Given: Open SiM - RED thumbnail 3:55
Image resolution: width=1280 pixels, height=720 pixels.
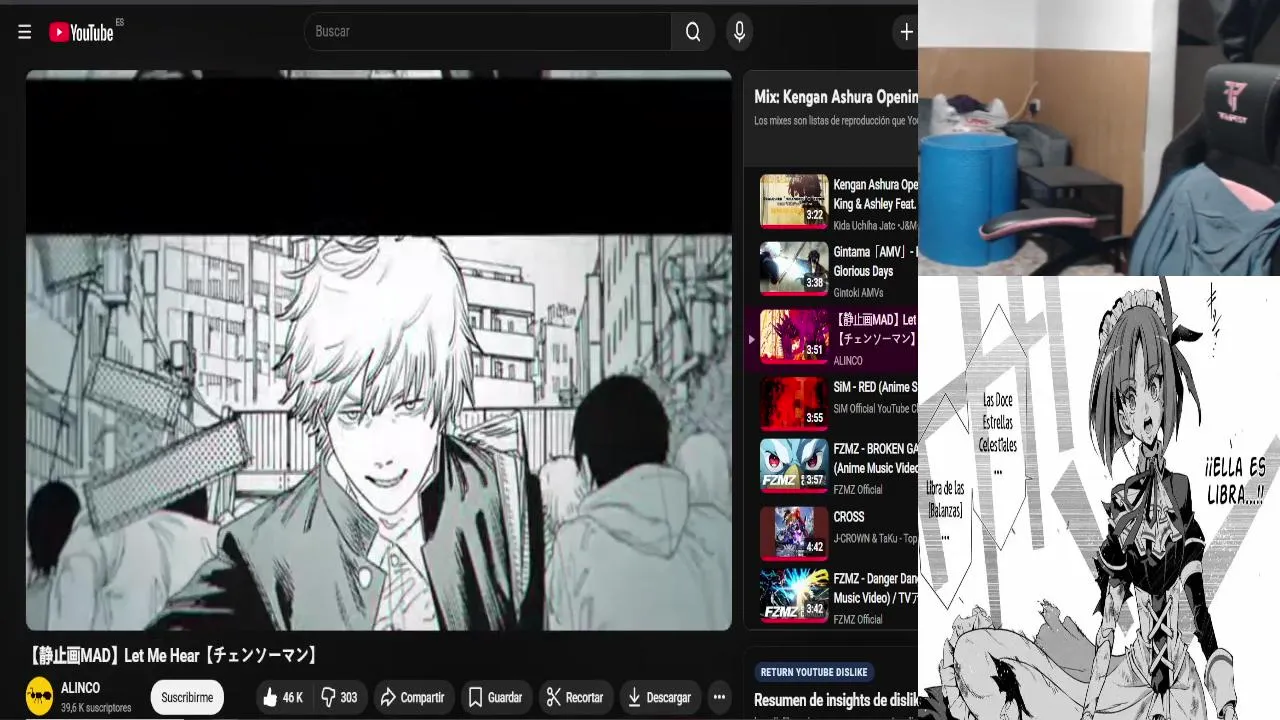Looking at the screenshot, I should click(794, 402).
